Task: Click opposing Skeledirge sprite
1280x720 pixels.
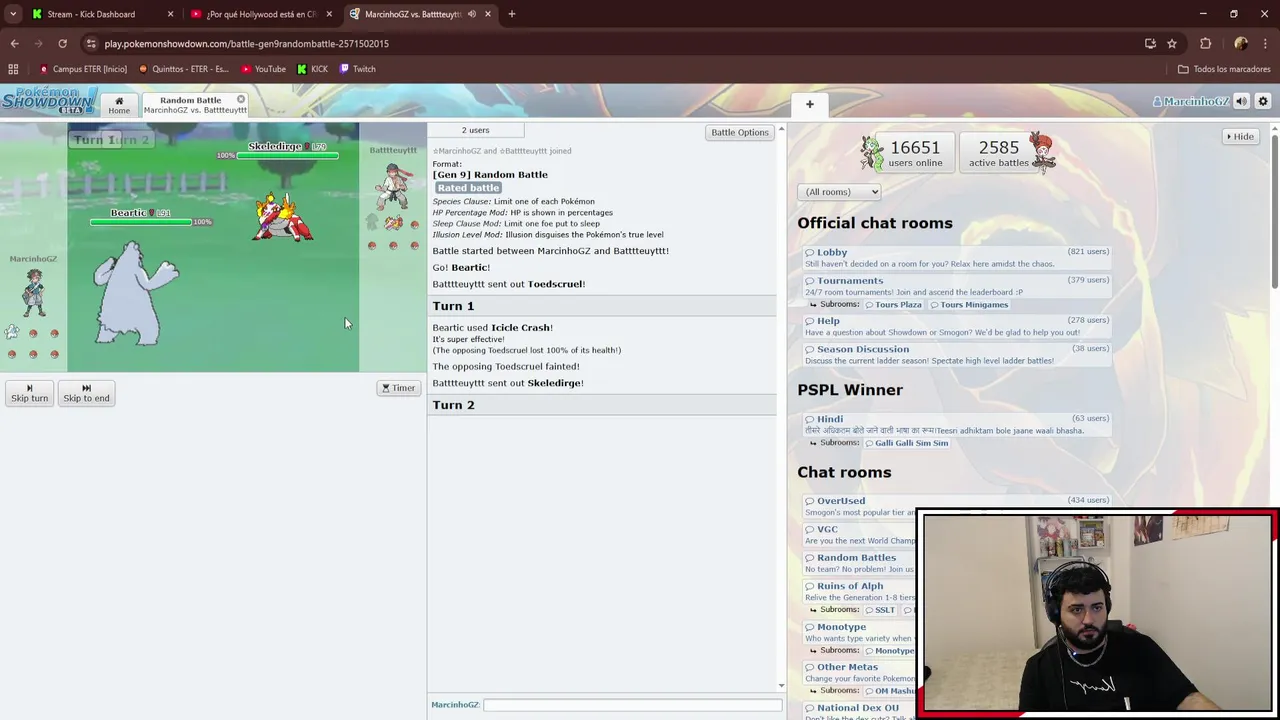Action: tap(284, 217)
